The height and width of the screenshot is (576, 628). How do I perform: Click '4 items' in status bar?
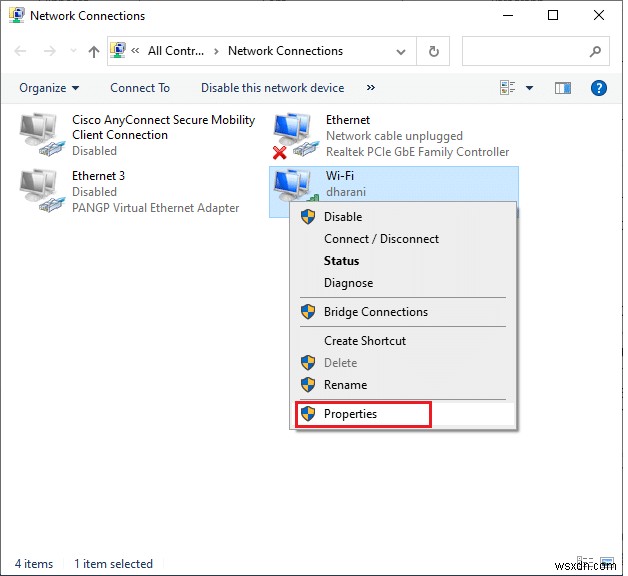34,564
